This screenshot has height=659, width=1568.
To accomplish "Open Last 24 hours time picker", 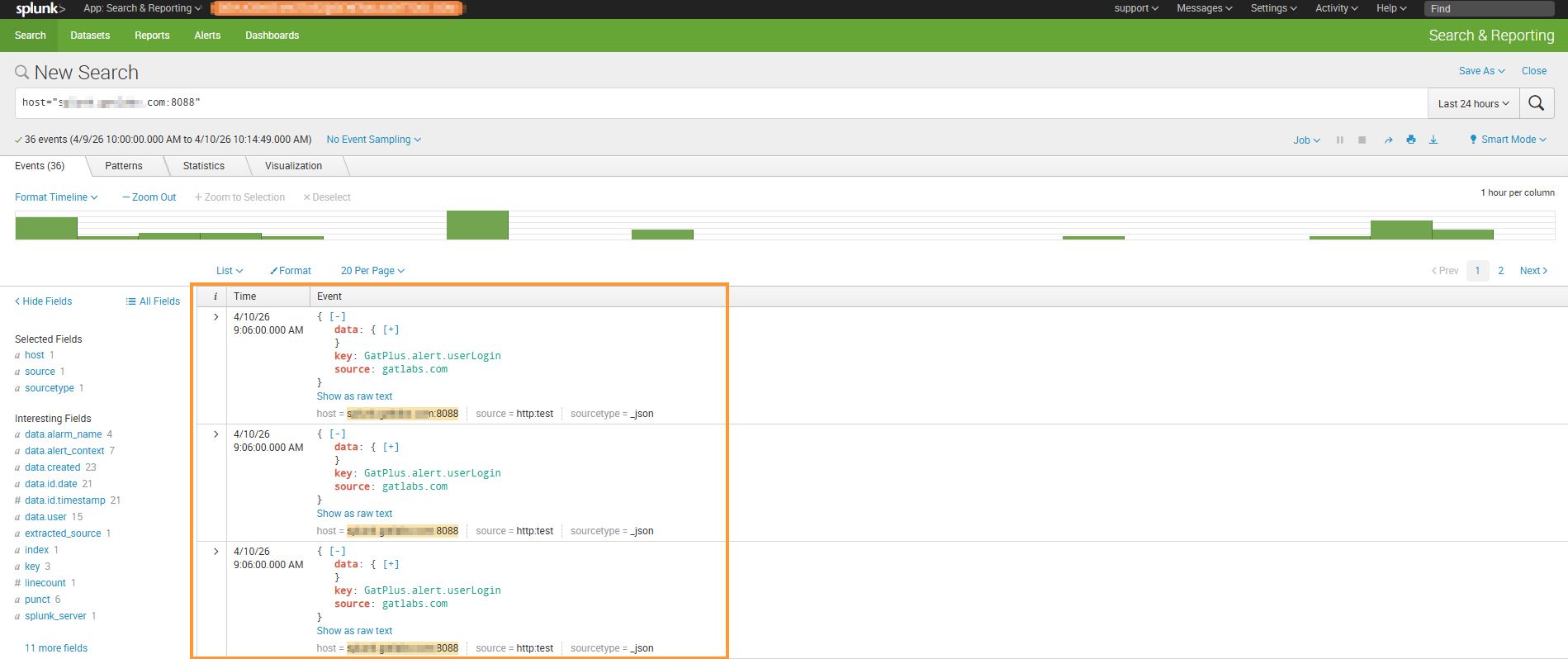I will [x=1474, y=103].
